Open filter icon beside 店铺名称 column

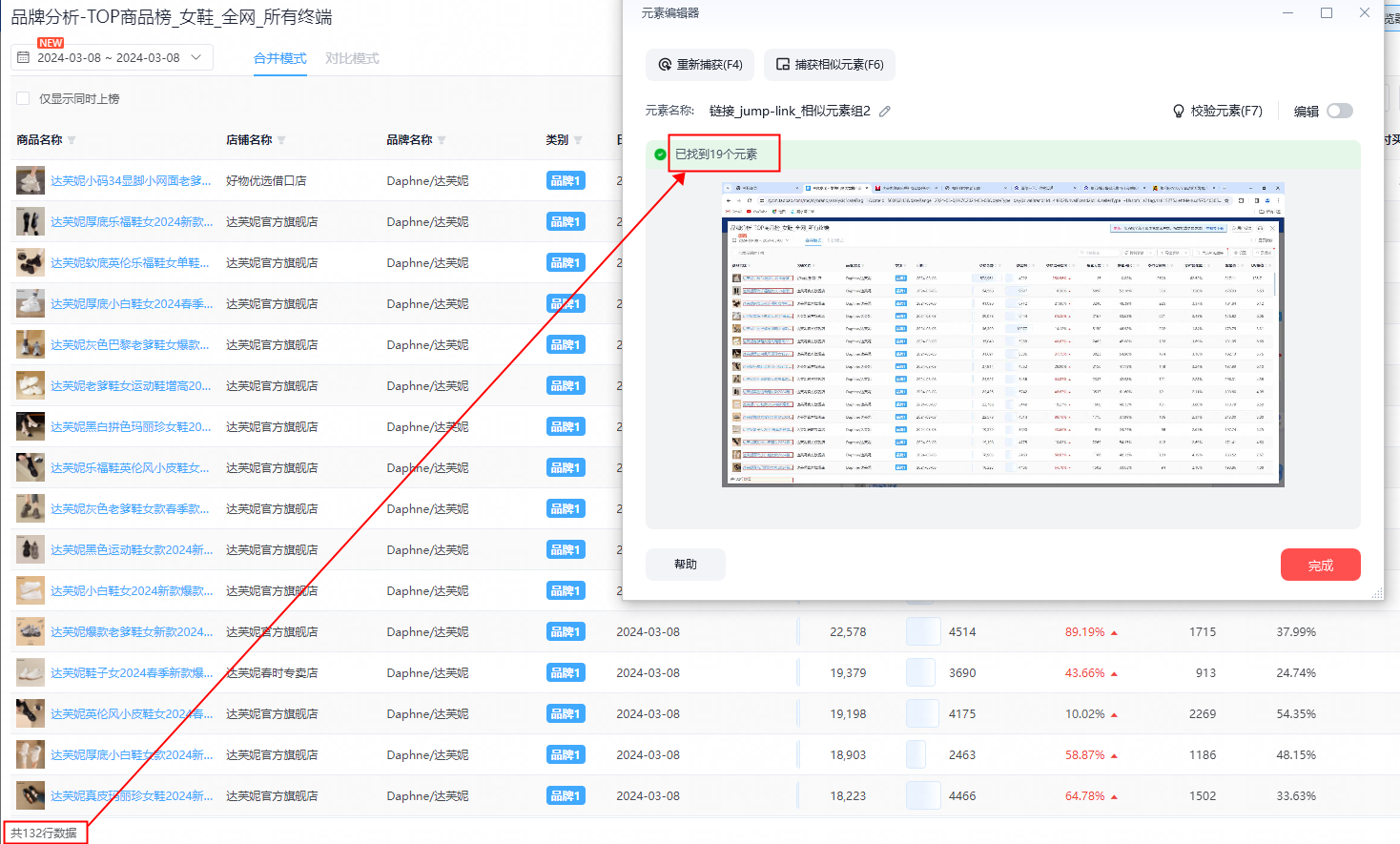pos(281,140)
